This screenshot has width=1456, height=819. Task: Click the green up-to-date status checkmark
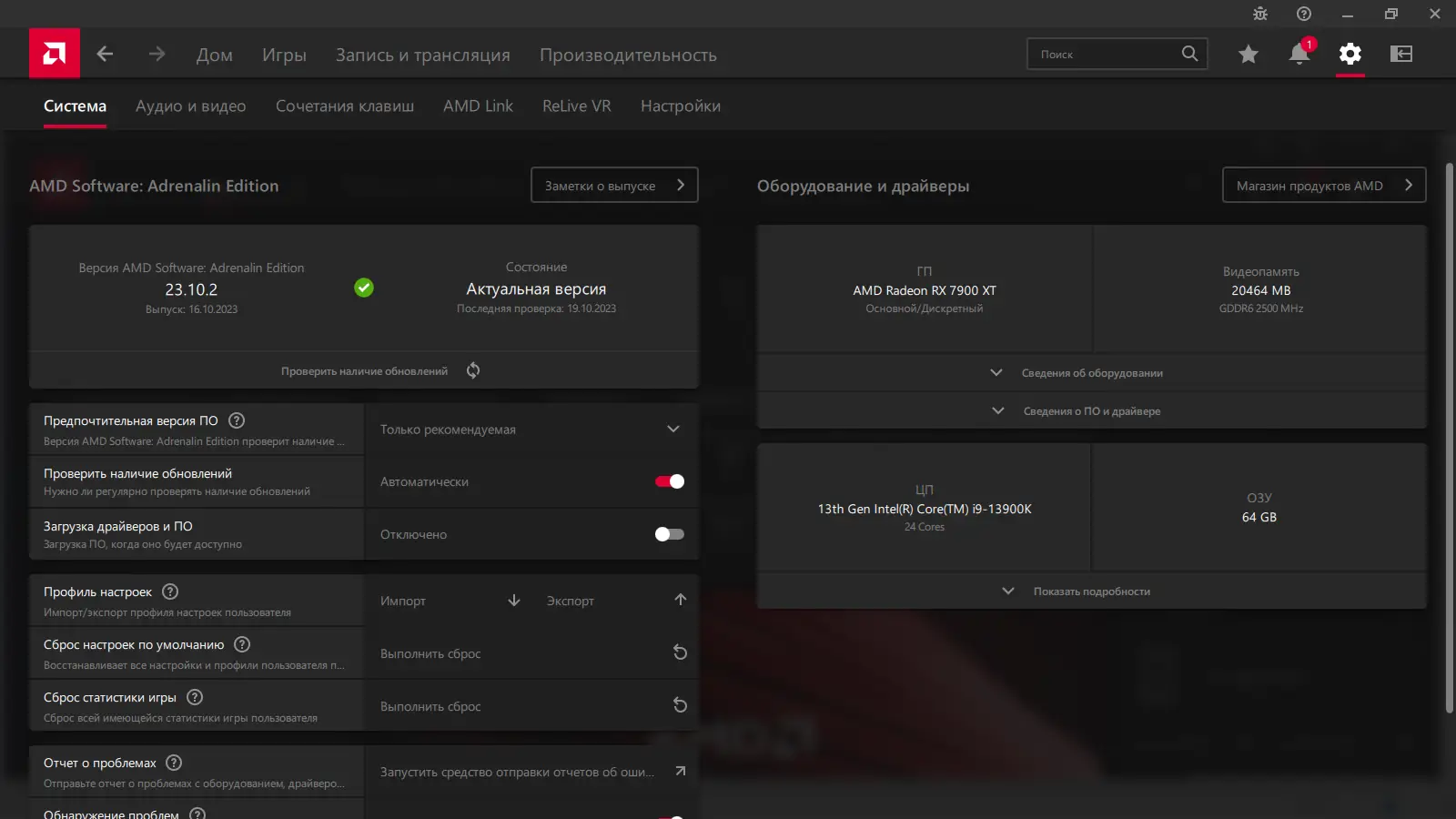point(364,288)
